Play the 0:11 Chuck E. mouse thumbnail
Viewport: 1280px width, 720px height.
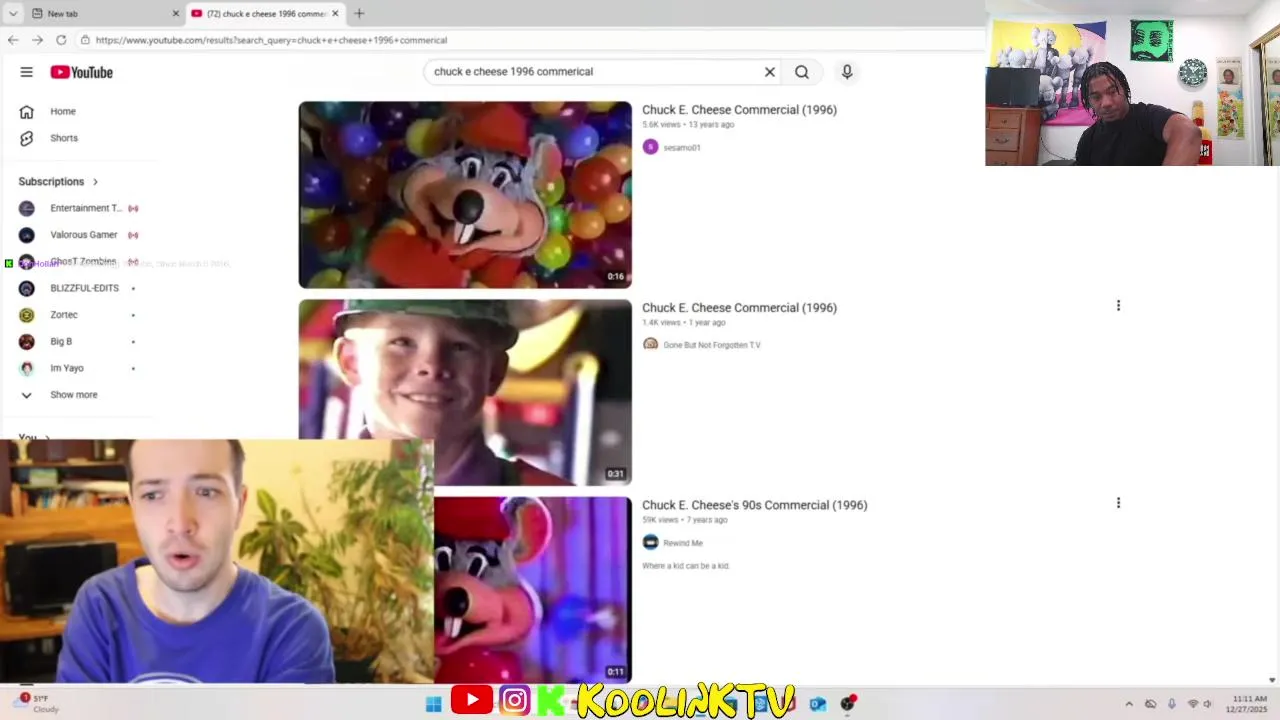click(533, 590)
